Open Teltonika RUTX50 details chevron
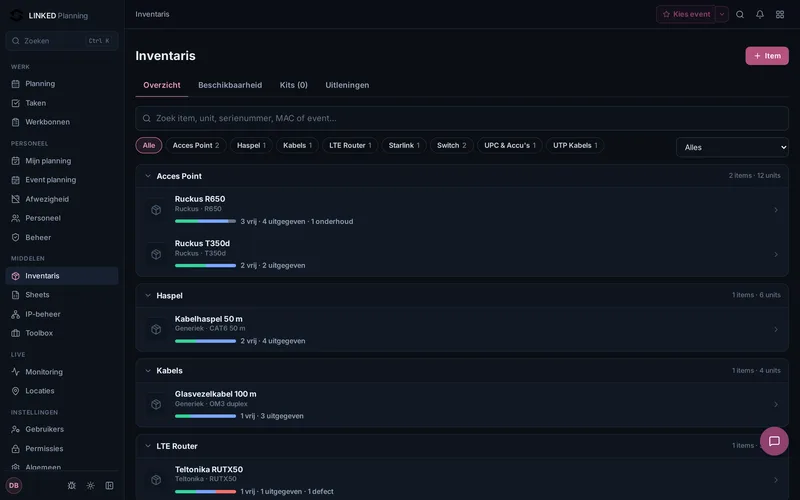The image size is (800, 500). pyautogui.click(x=776, y=480)
